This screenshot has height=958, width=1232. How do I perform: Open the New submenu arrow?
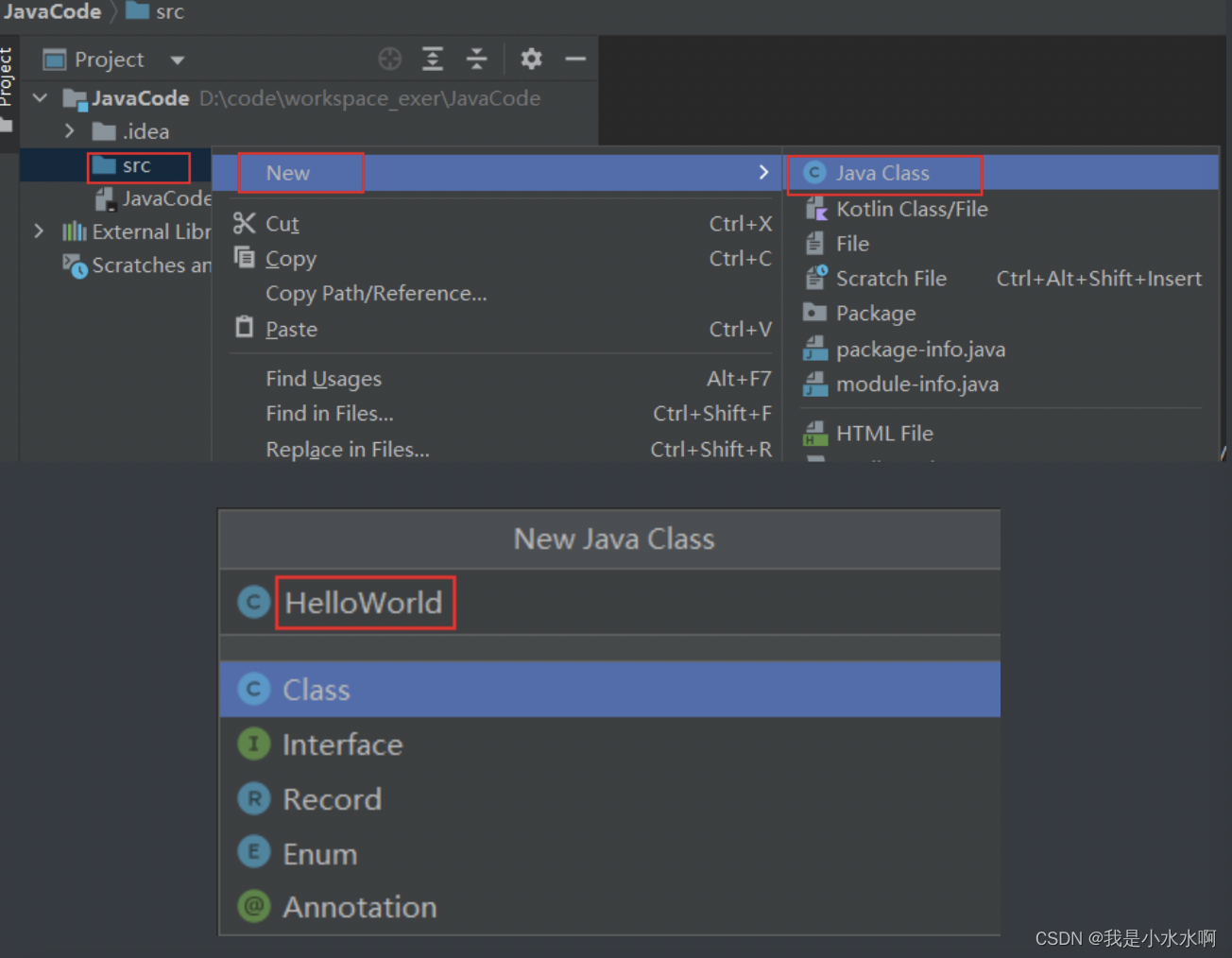(763, 172)
